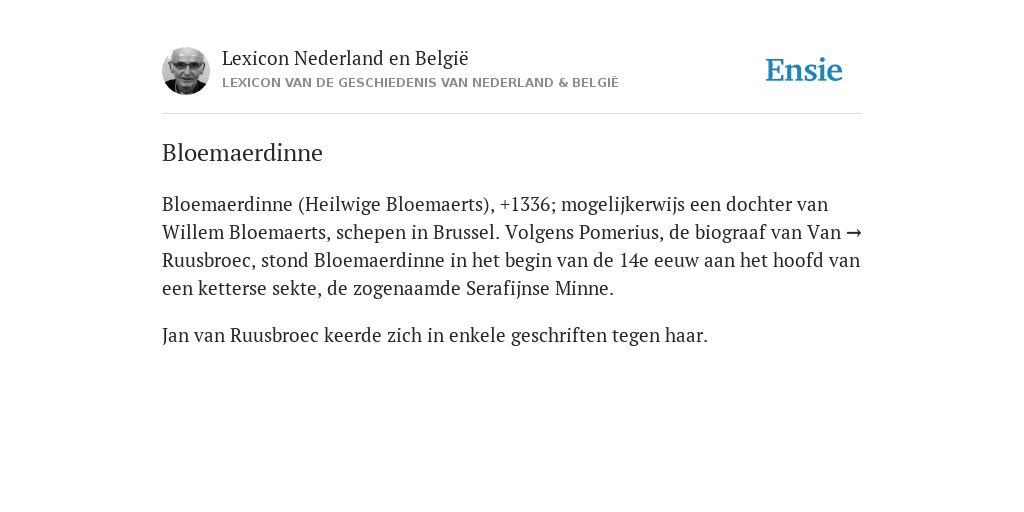Viewport: 1024px width, 512px height.
Task: Select the uppercase 'LEXICON VAN DE GESCHIEDENIS' subtitle
Action: pos(420,83)
